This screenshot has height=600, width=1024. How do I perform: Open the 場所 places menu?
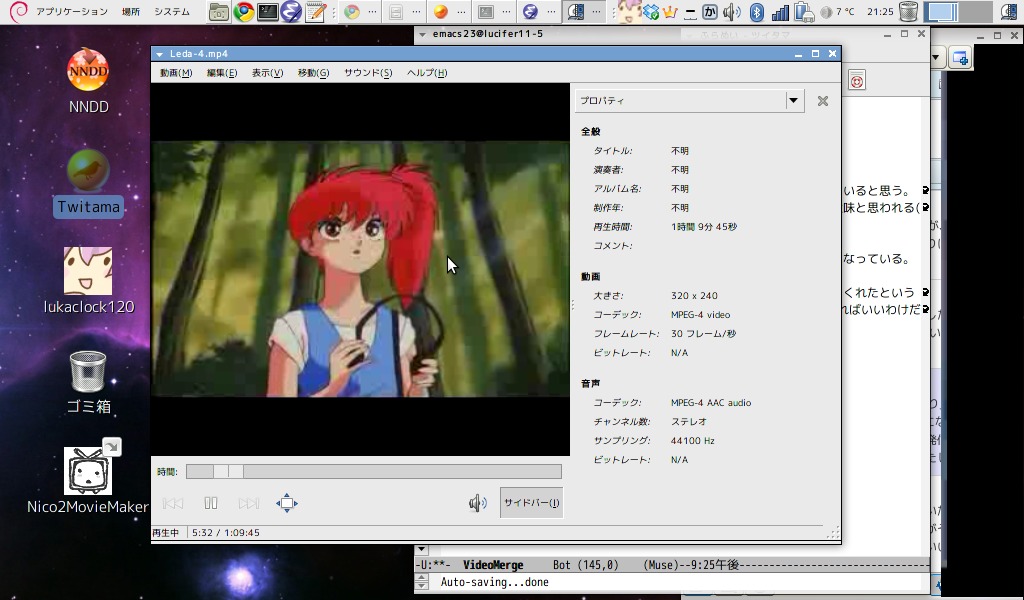click(131, 11)
